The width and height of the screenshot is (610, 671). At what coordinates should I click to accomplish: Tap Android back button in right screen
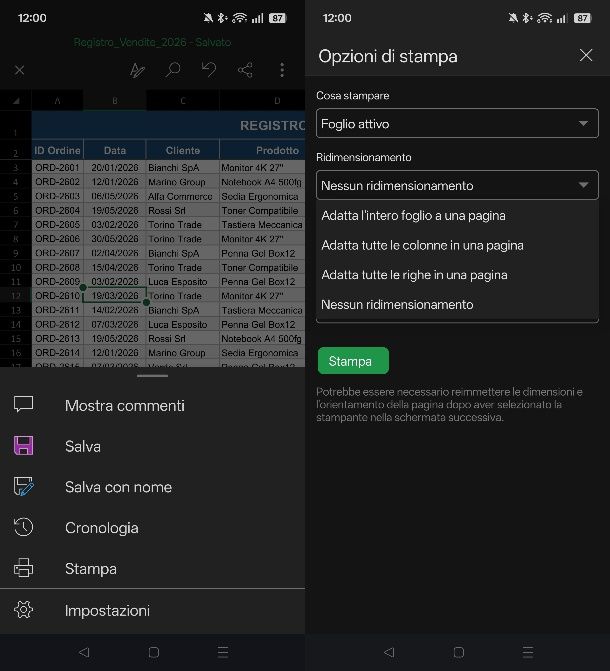point(389,652)
